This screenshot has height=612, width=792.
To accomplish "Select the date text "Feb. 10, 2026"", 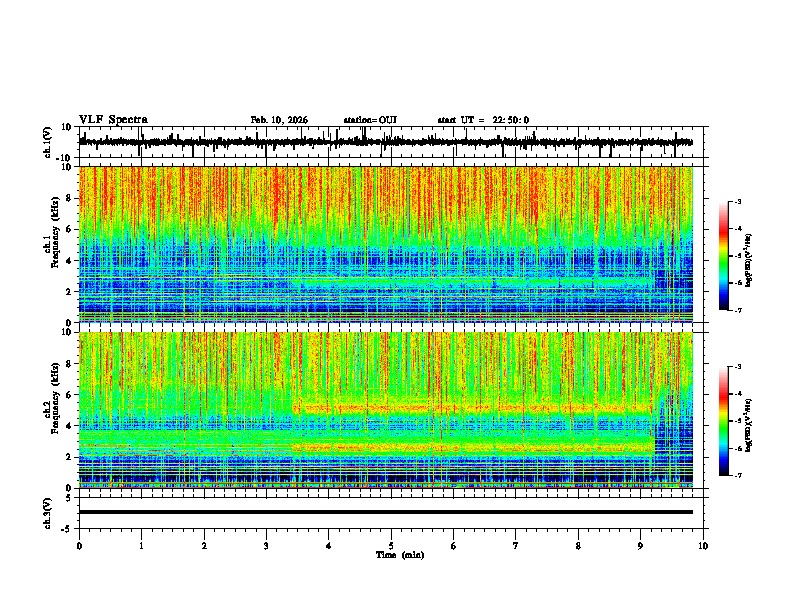I will point(279,120).
